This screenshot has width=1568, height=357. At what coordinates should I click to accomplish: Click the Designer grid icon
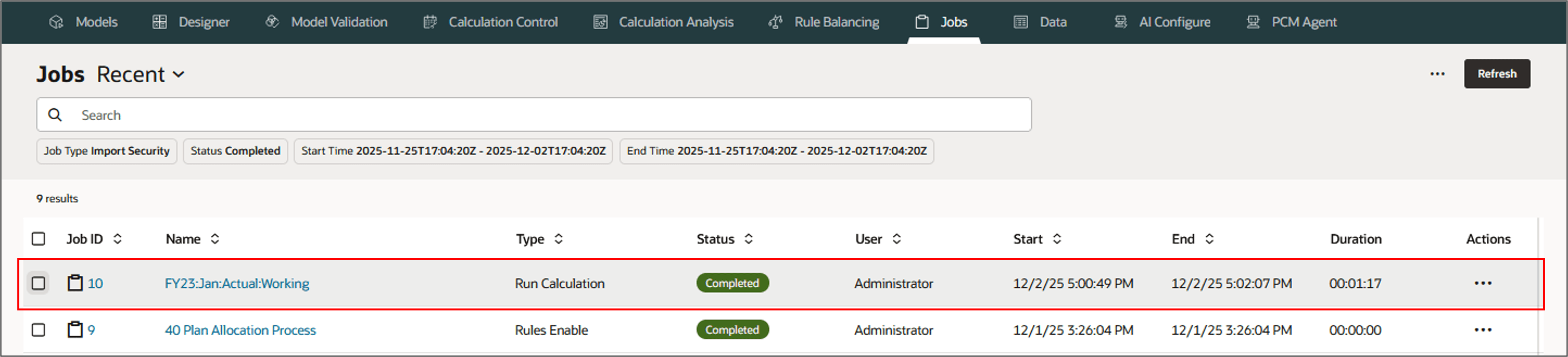click(160, 22)
